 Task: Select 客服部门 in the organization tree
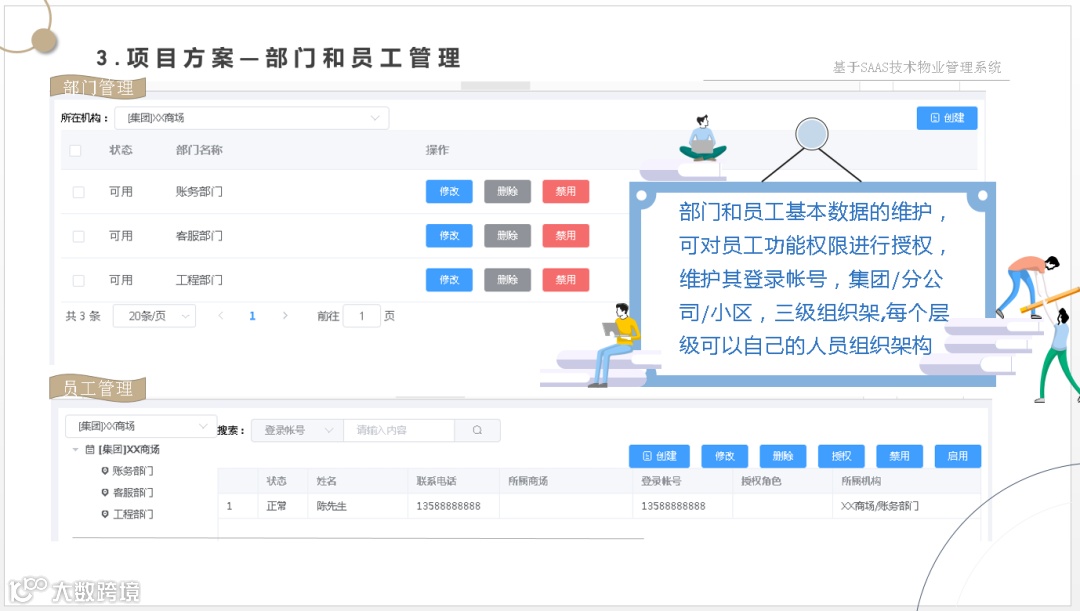click(x=132, y=493)
